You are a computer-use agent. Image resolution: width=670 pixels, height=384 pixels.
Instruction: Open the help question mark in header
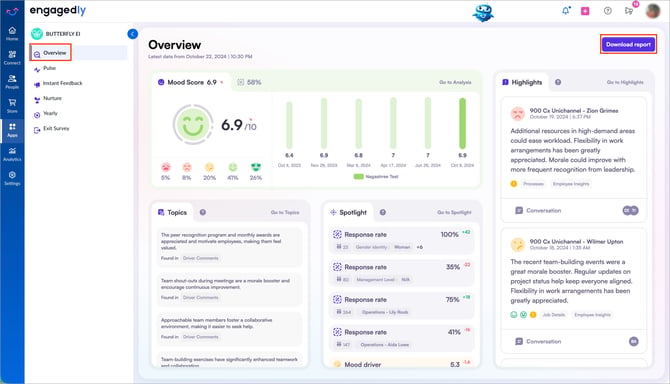click(607, 11)
